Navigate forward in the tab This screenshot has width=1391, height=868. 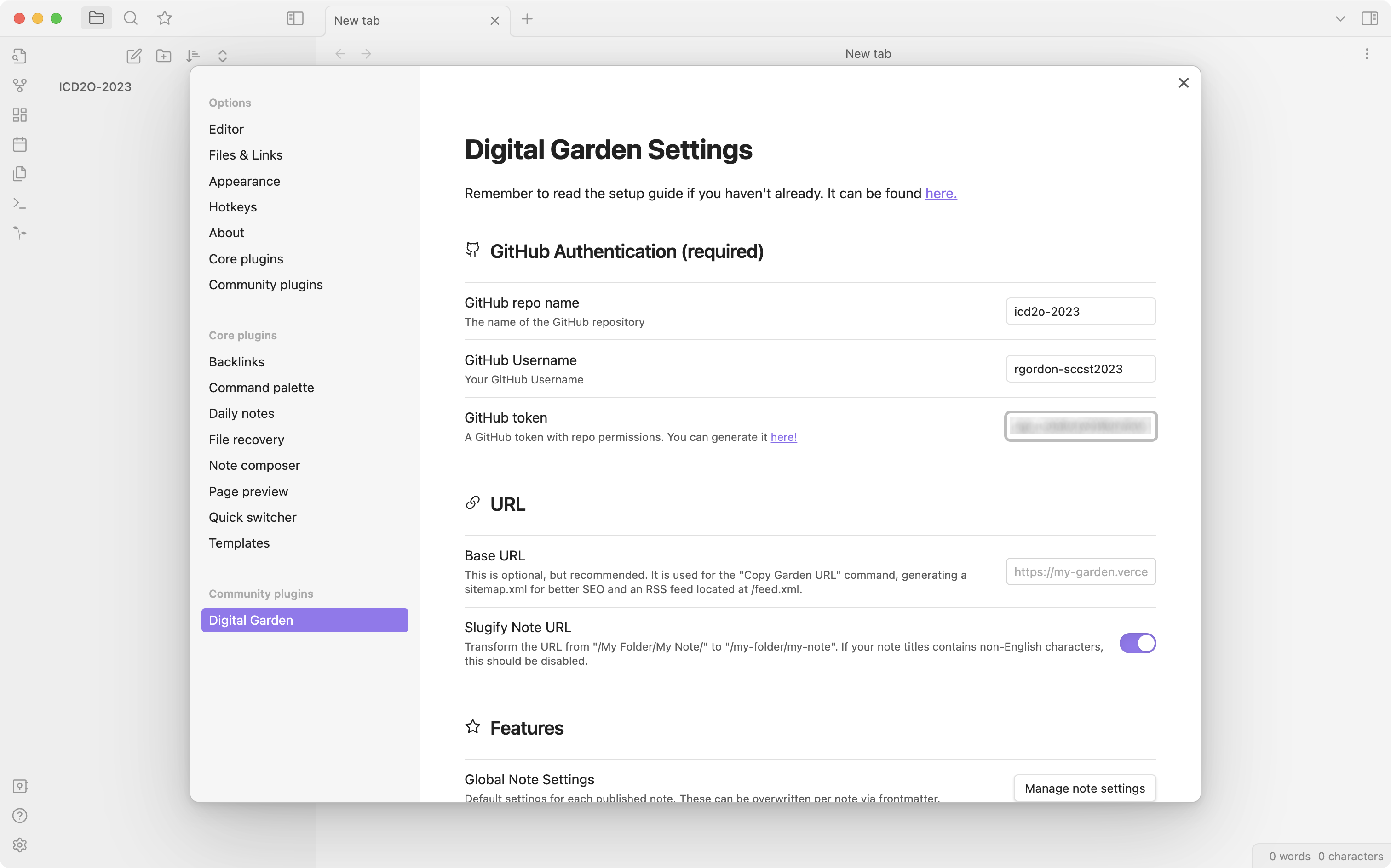click(x=367, y=54)
